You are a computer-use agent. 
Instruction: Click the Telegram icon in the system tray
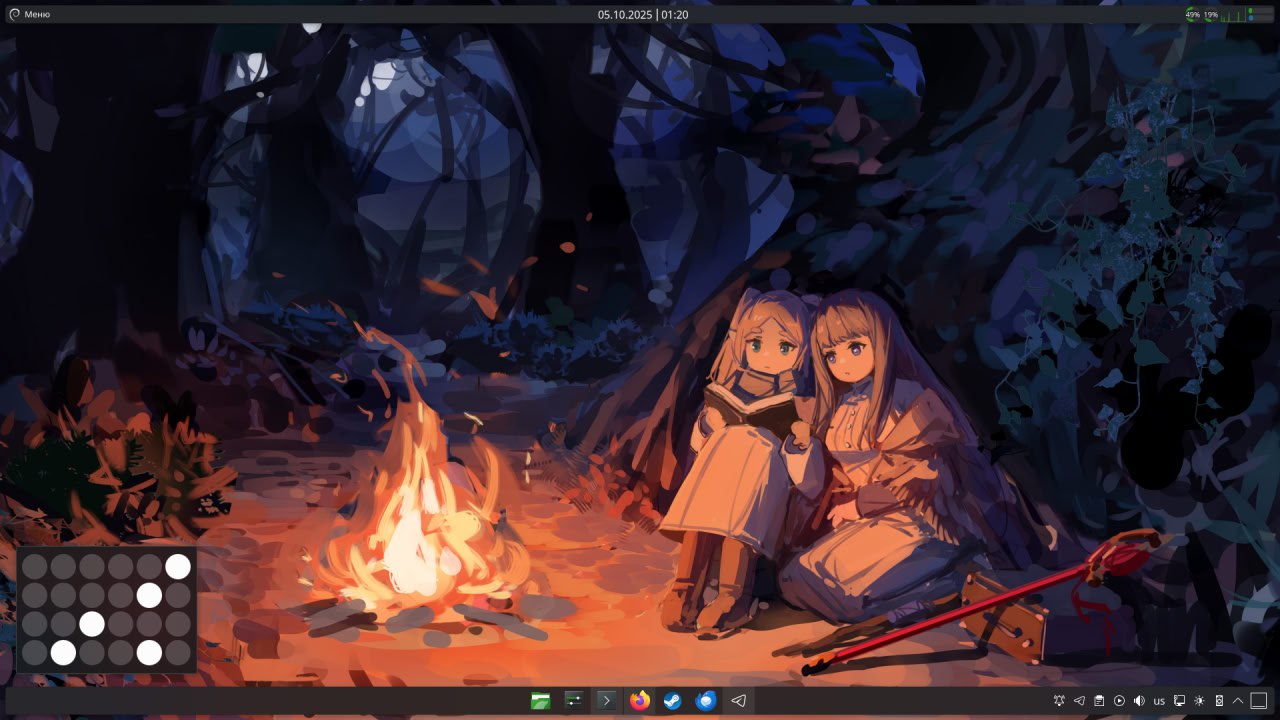click(x=1079, y=701)
